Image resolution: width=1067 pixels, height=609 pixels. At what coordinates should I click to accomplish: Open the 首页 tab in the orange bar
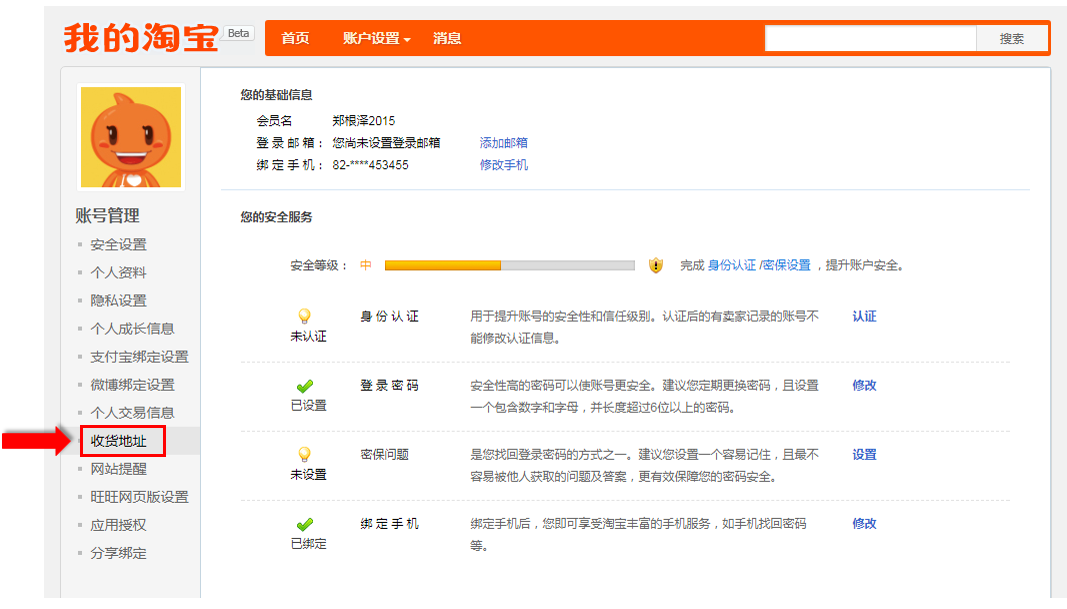[295, 38]
